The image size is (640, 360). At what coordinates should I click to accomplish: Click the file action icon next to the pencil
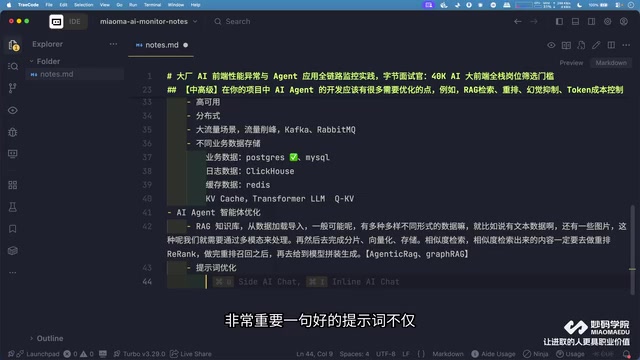point(581,45)
